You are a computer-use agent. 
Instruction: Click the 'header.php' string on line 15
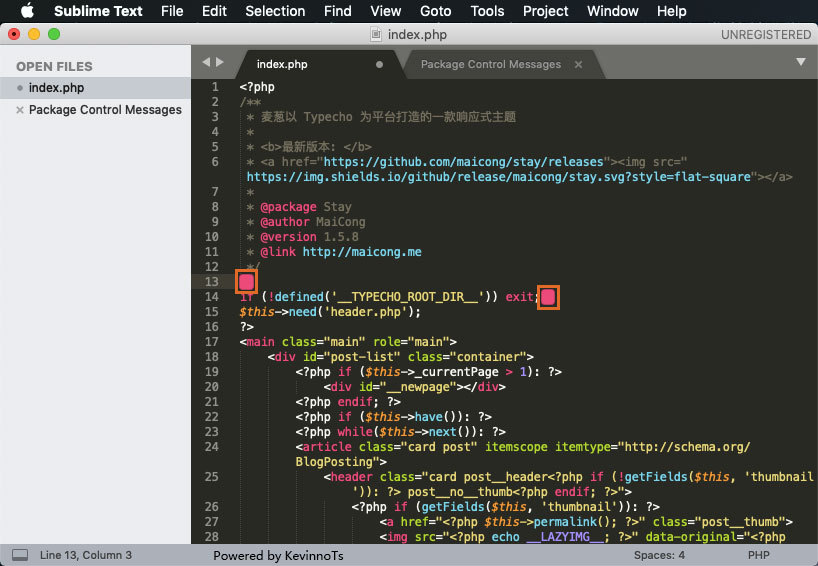pos(365,312)
